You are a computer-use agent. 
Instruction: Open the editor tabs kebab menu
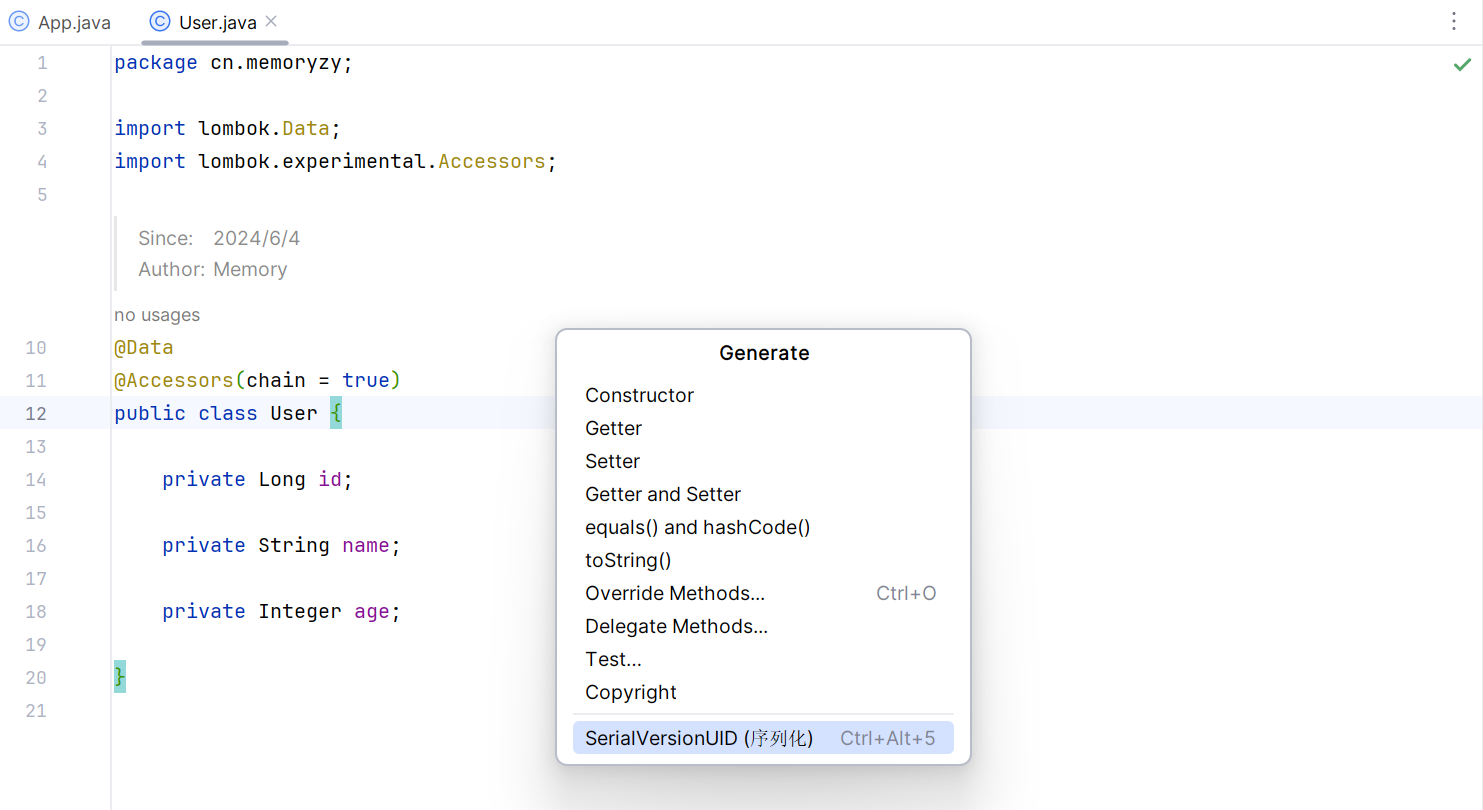coord(1454,22)
